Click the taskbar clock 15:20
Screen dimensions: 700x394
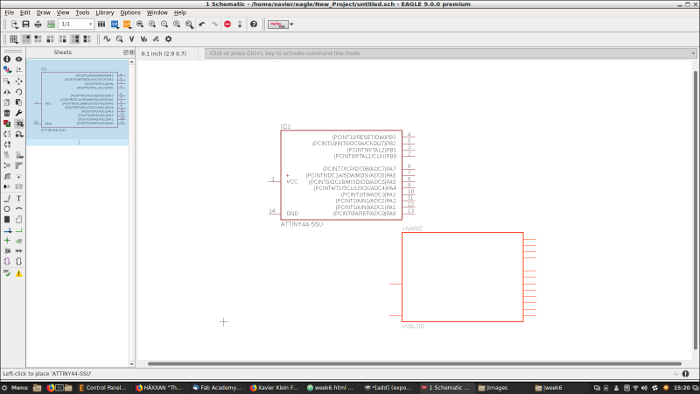[x=682, y=388]
